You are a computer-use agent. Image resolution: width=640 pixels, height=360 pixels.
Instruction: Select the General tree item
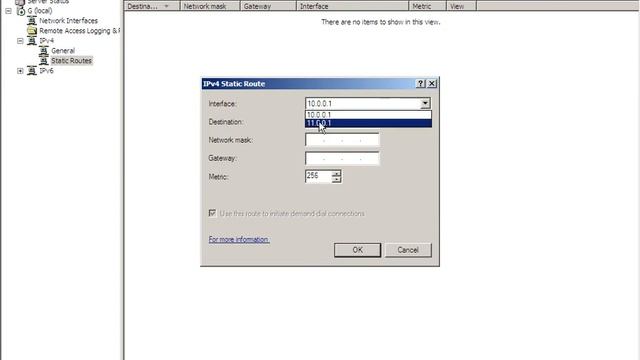[63, 51]
